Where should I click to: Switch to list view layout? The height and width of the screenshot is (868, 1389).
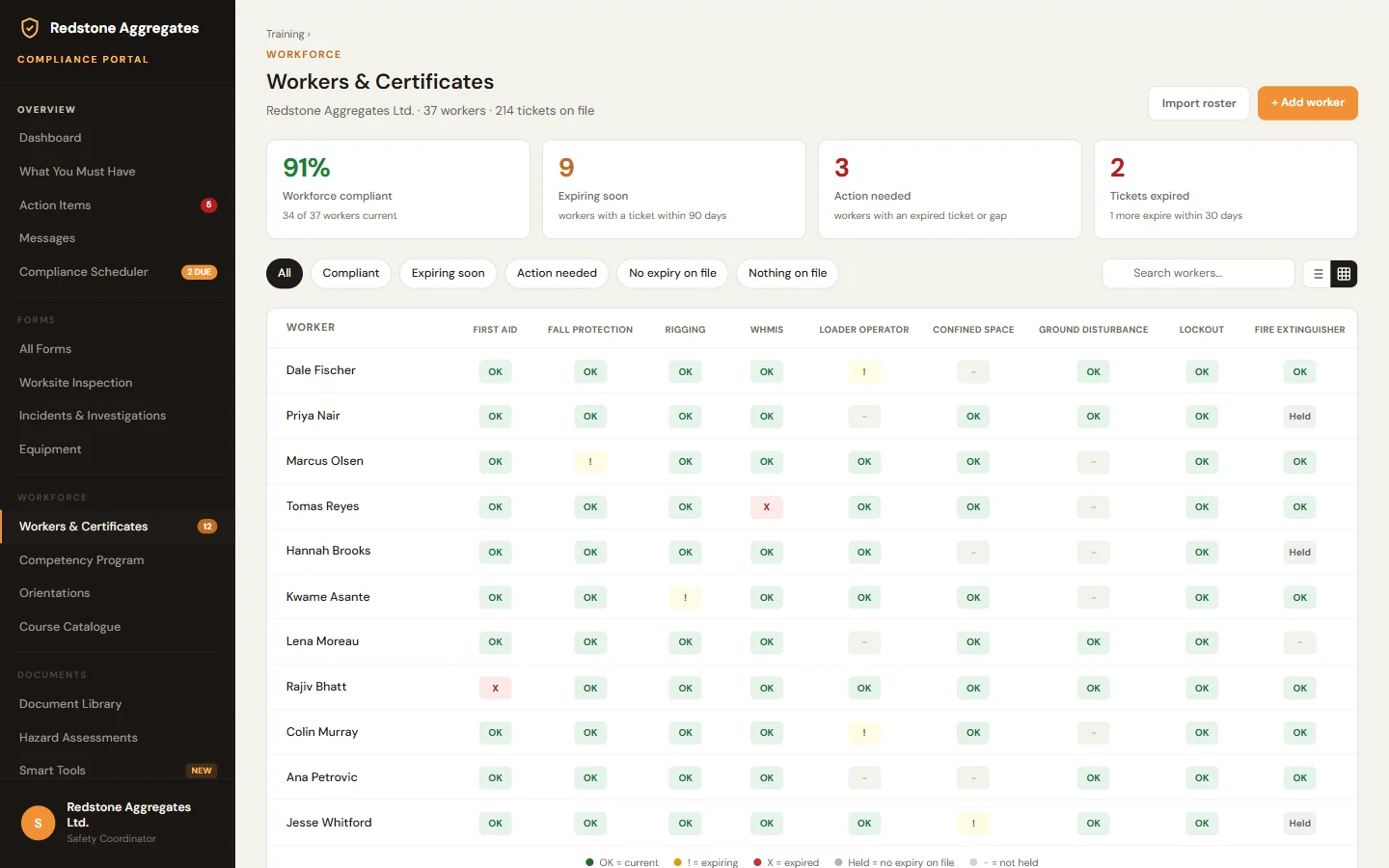(1318, 274)
